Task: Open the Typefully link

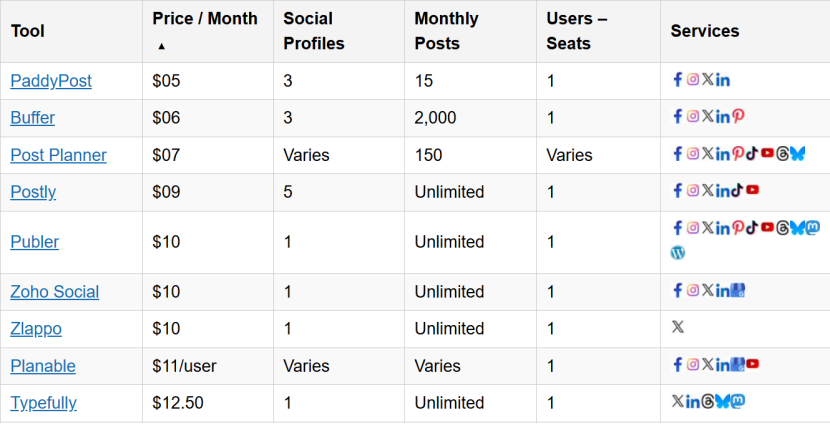Action: tap(43, 402)
